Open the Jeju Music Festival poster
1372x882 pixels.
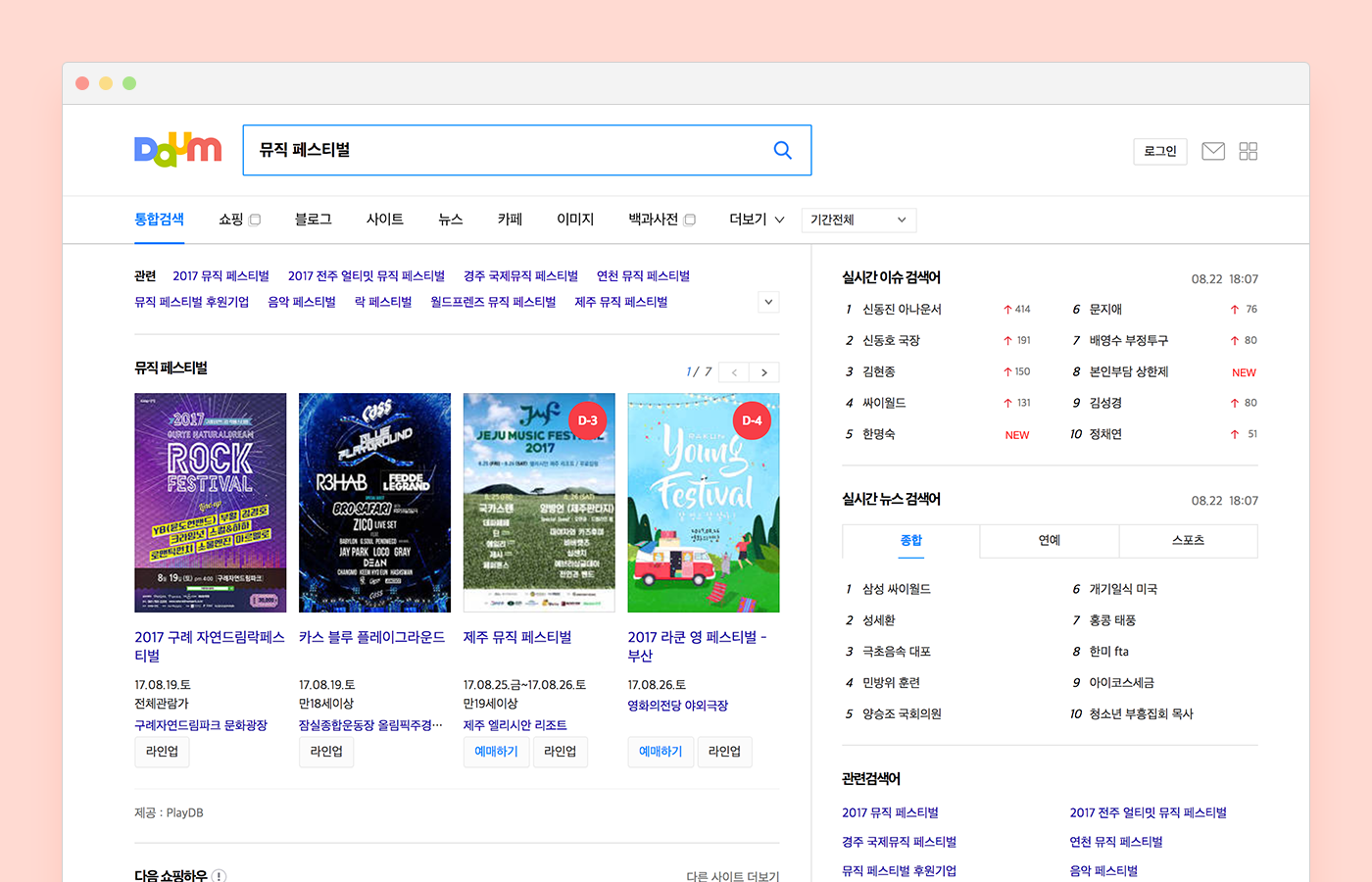[539, 503]
